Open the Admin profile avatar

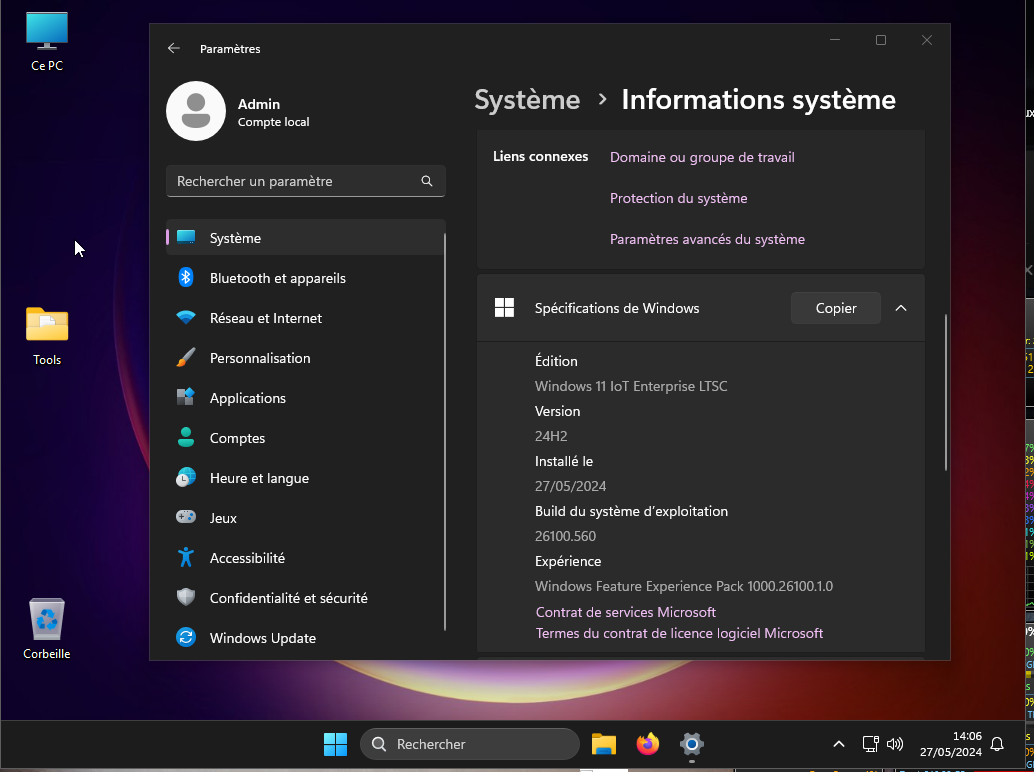pos(196,111)
